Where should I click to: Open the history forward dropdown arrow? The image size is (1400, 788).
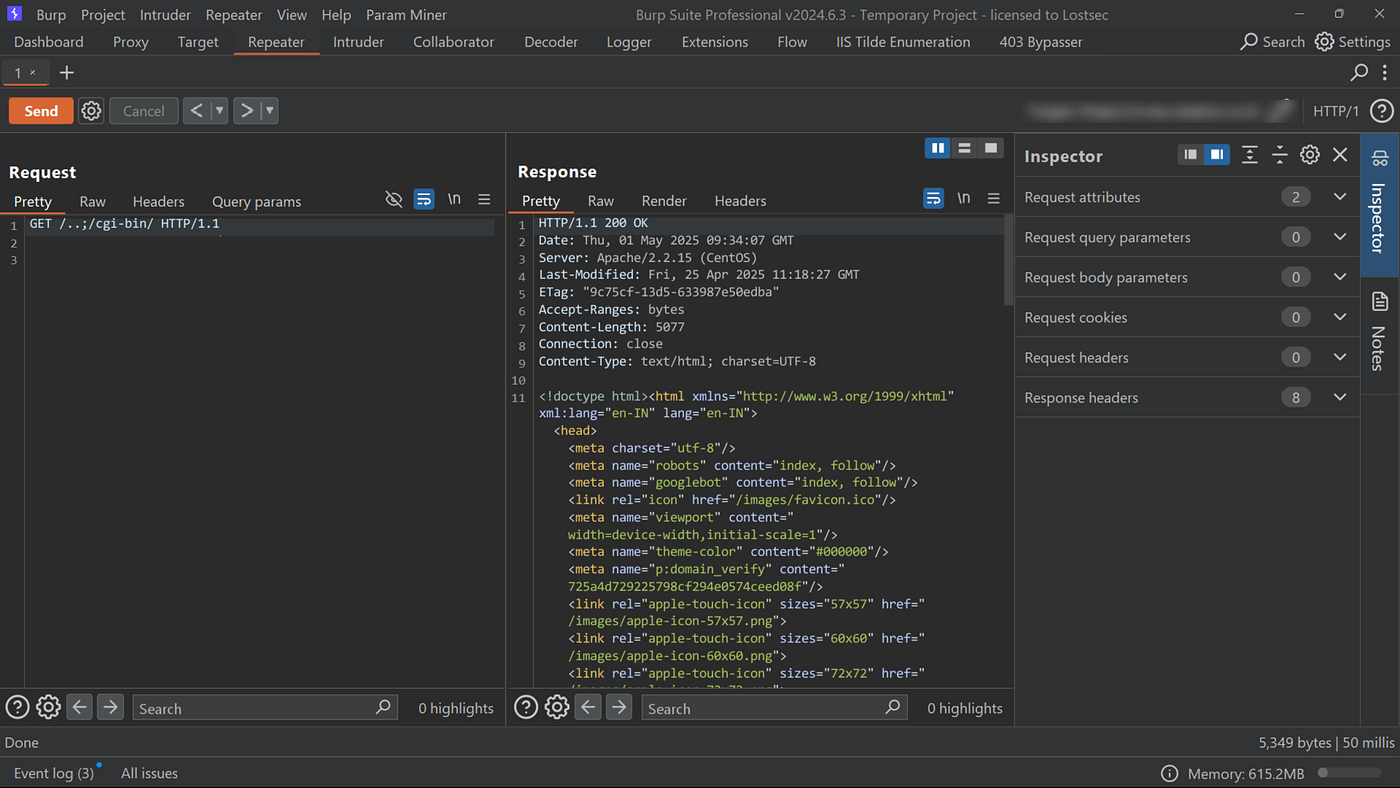point(269,111)
